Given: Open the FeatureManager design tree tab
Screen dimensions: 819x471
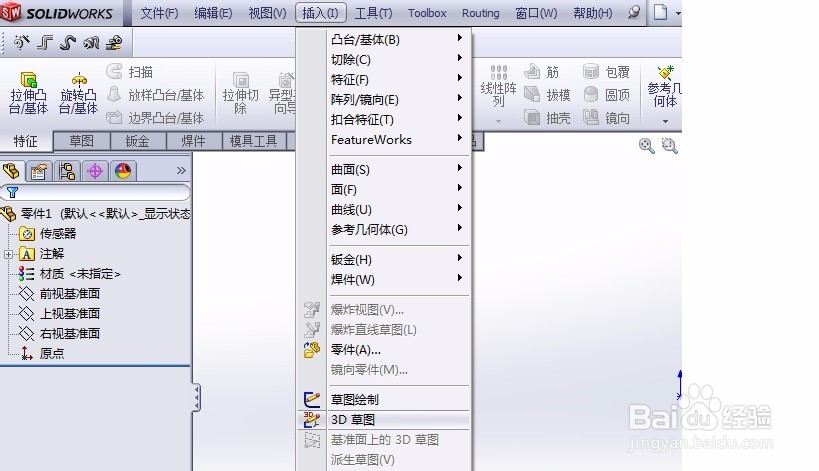Looking at the screenshot, I should 11,171.
